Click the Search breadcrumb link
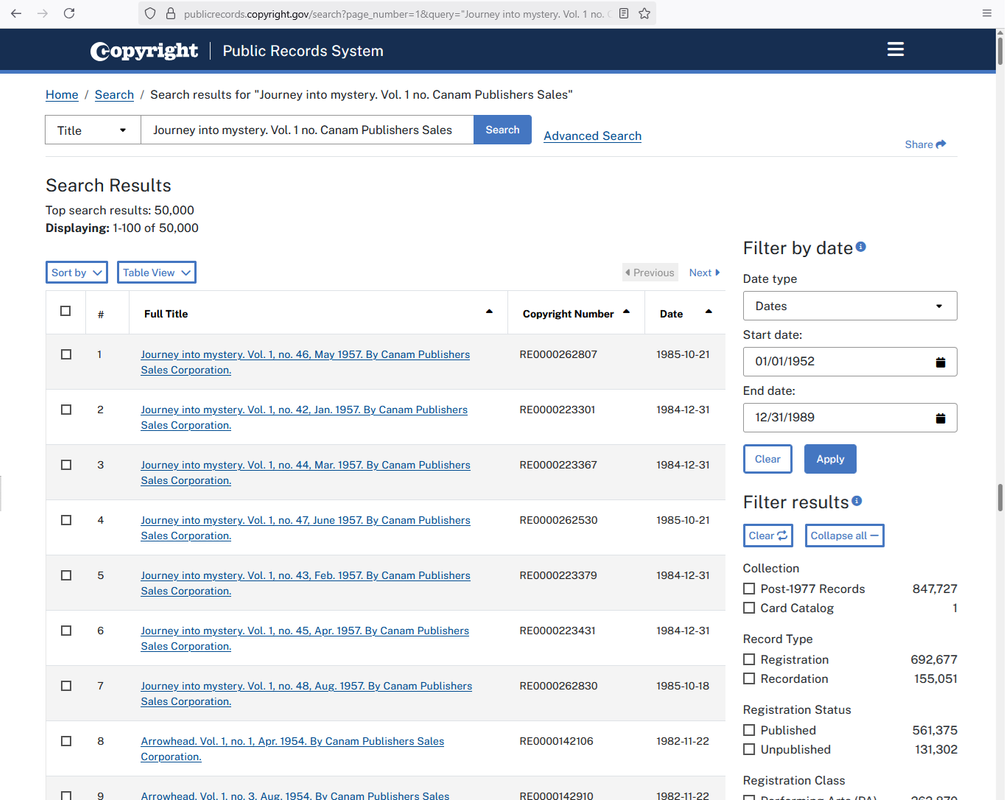Image resolution: width=1006 pixels, height=800 pixels. pos(114,95)
